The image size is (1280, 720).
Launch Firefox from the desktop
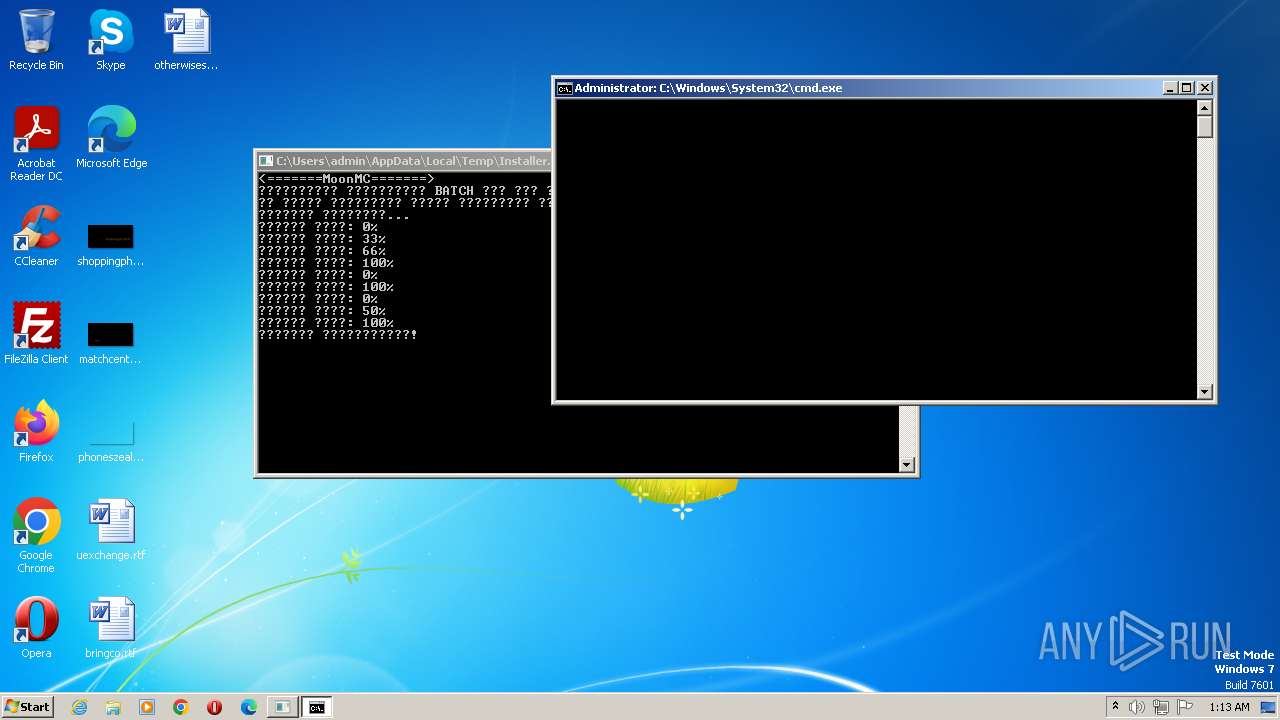(36, 431)
